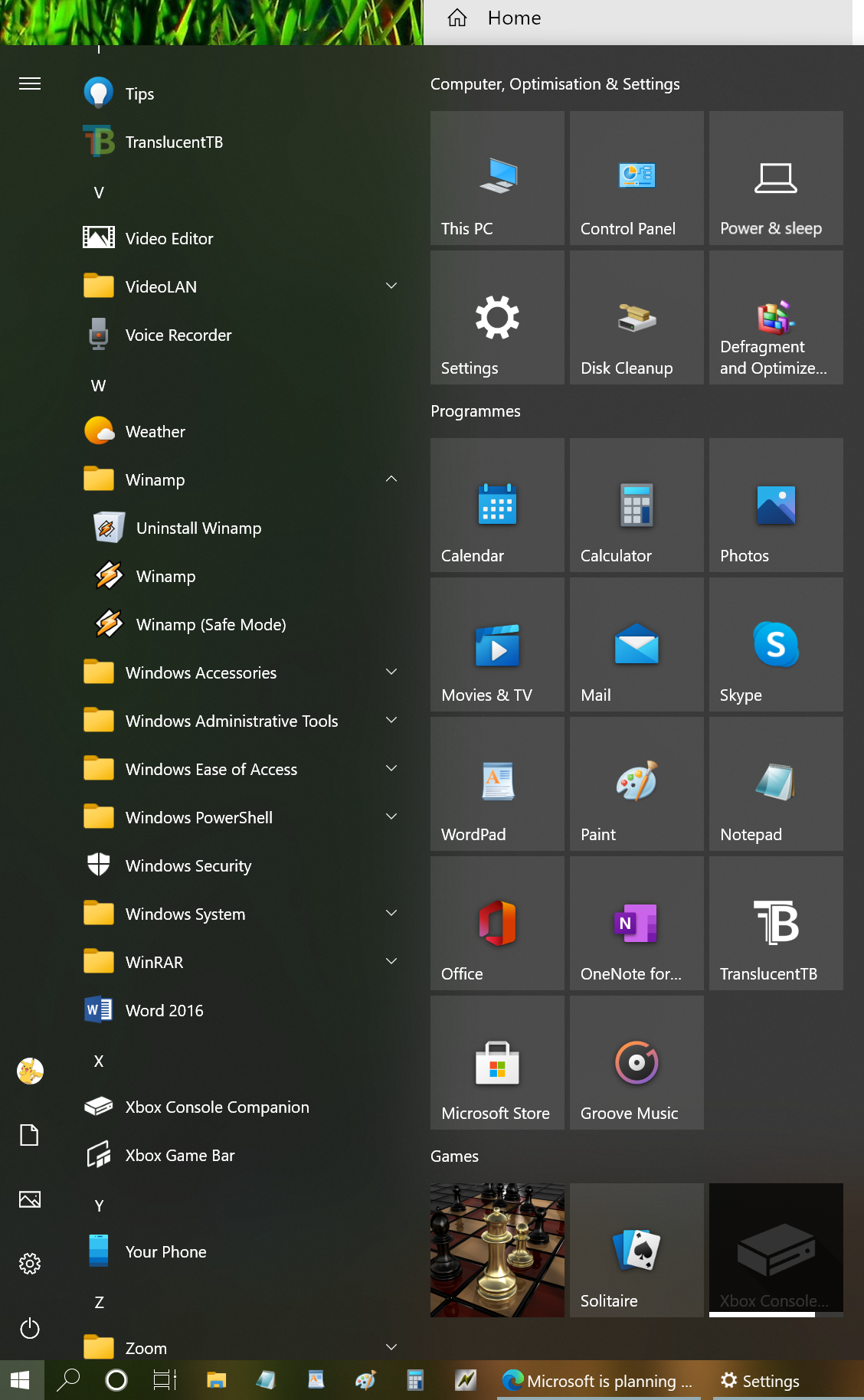
Task: Jump to letter X header
Action: click(99, 1061)
